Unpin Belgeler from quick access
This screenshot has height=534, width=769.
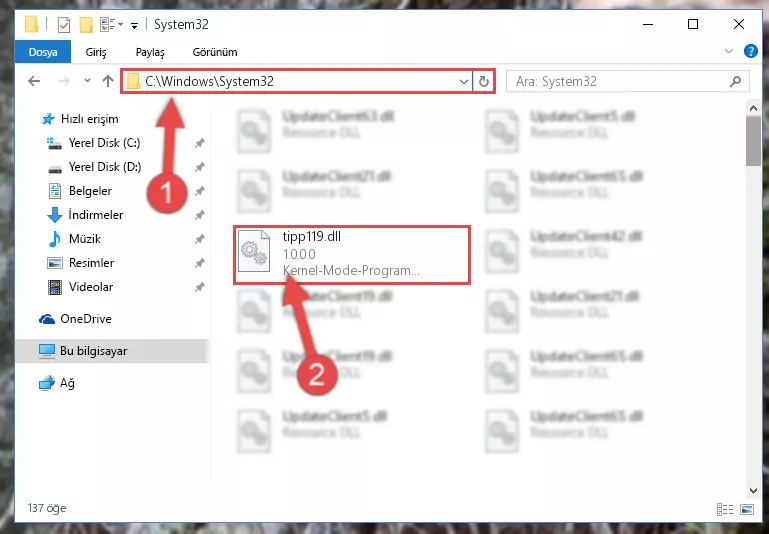pos(199,191)
